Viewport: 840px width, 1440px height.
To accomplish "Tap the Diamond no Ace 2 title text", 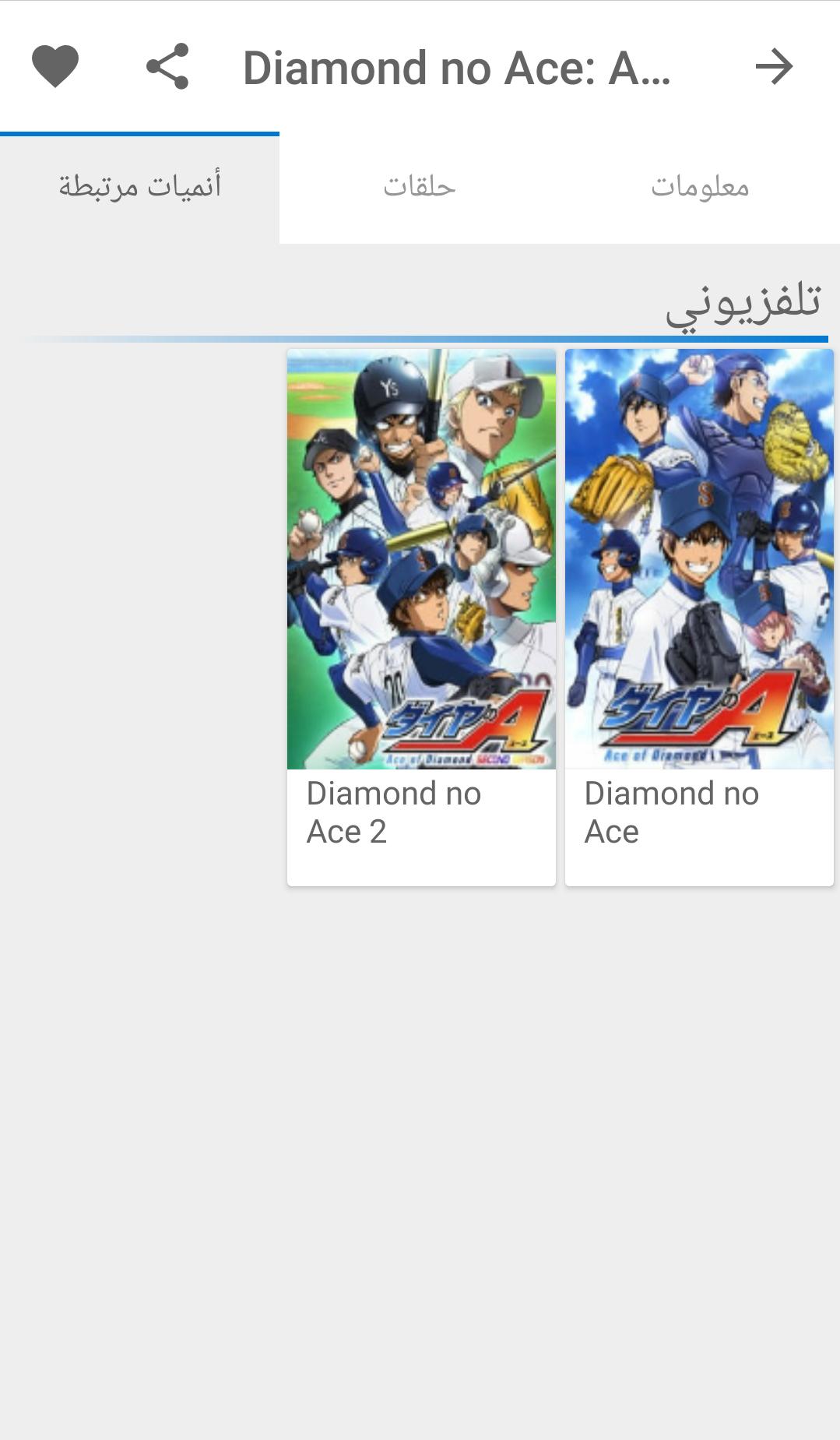I will [393, 812].
